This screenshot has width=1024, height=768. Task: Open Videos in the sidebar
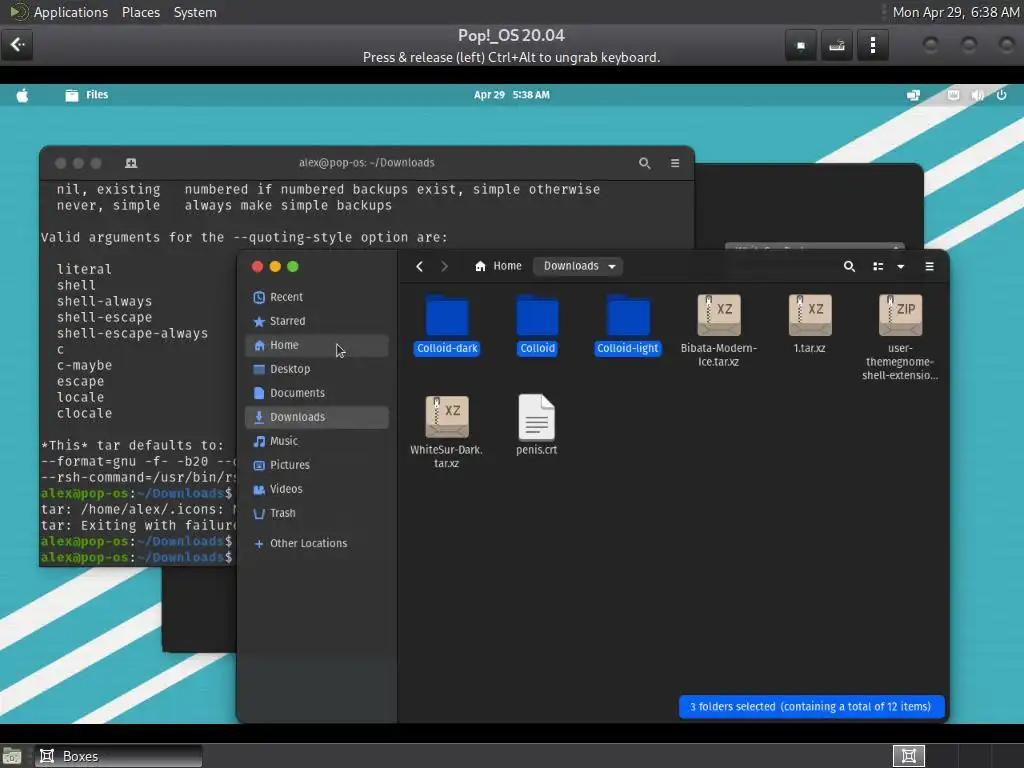click(x=317, y=489)
